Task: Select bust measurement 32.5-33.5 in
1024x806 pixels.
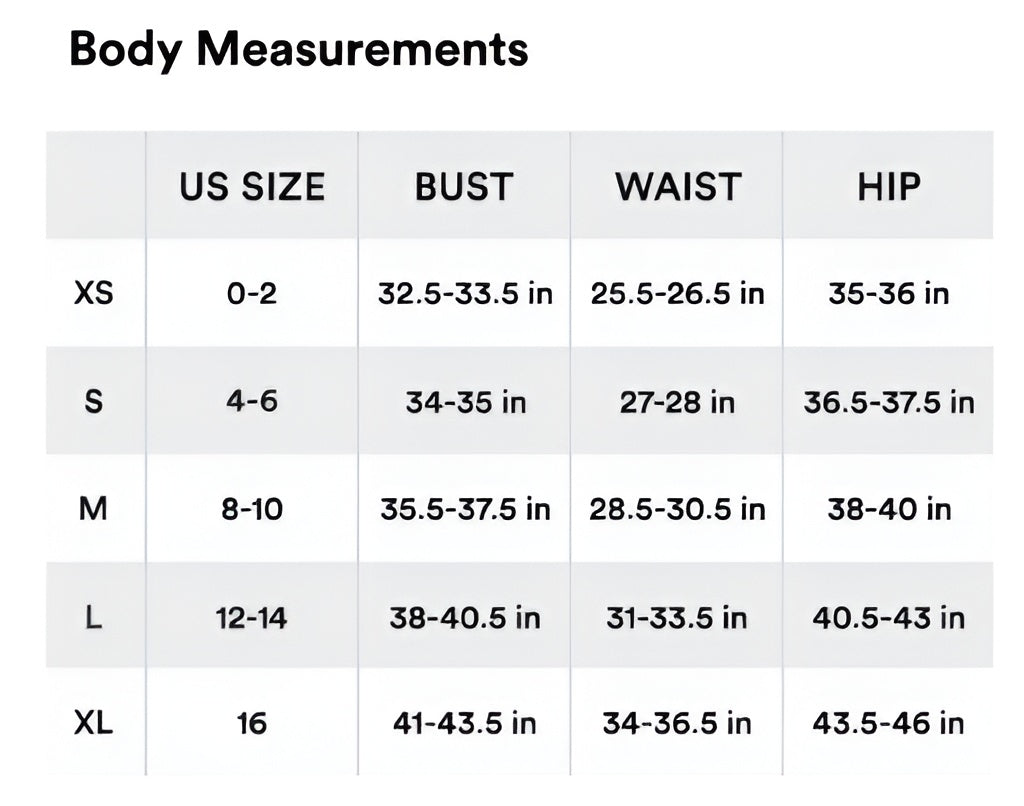Action: (465, 294)
